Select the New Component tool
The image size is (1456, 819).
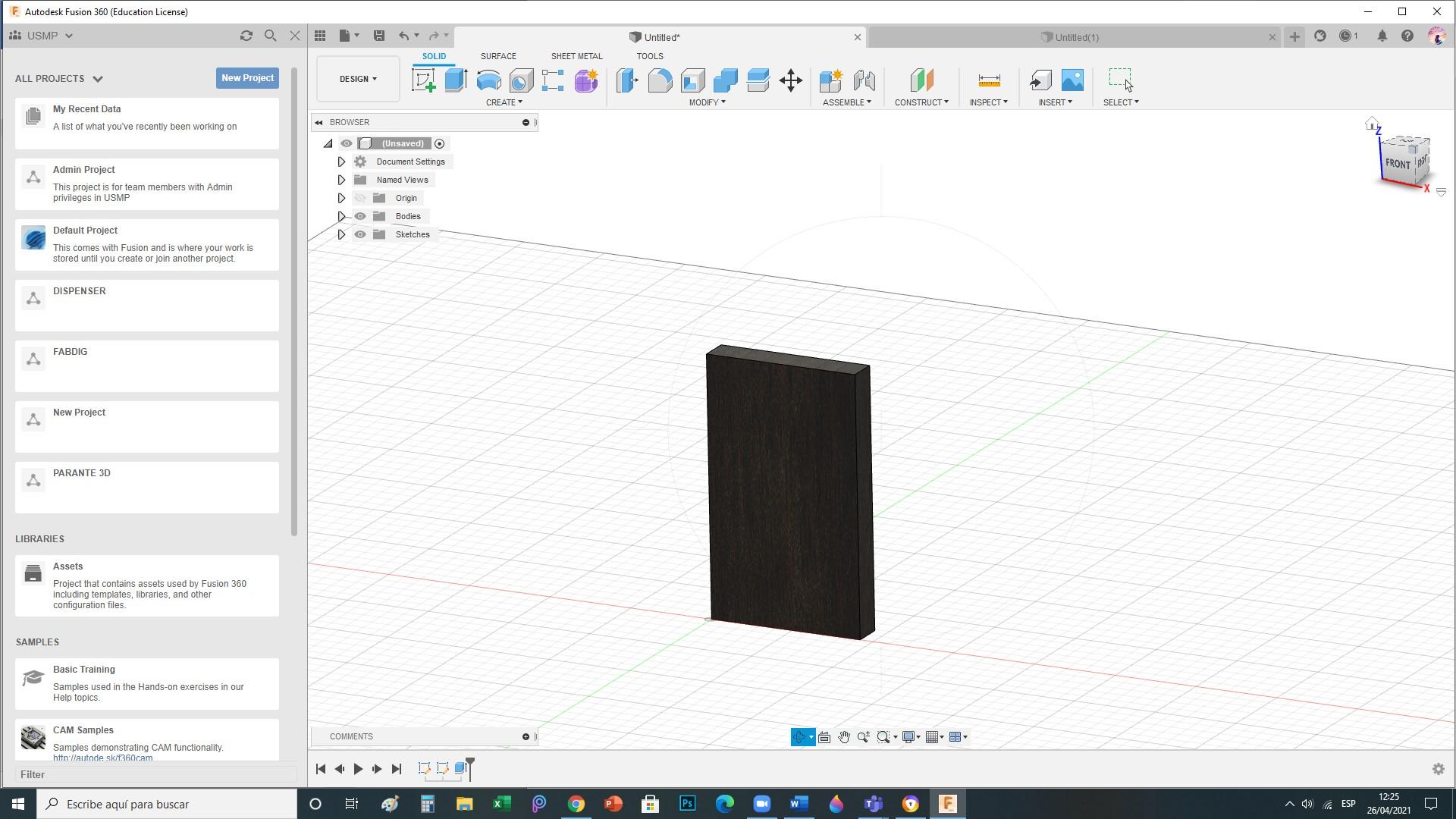[831, 80]
